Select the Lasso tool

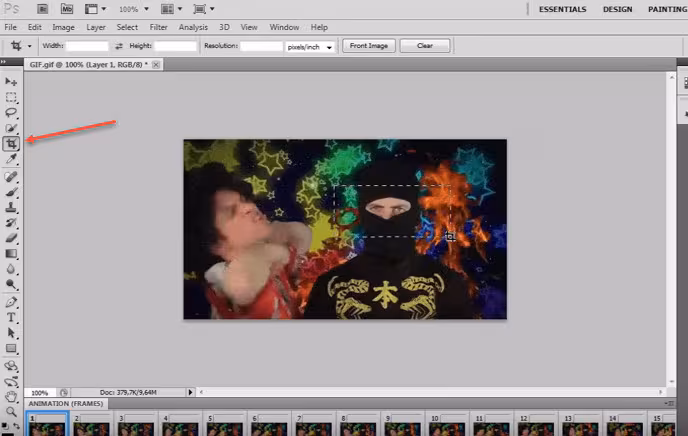click(11, 112)
